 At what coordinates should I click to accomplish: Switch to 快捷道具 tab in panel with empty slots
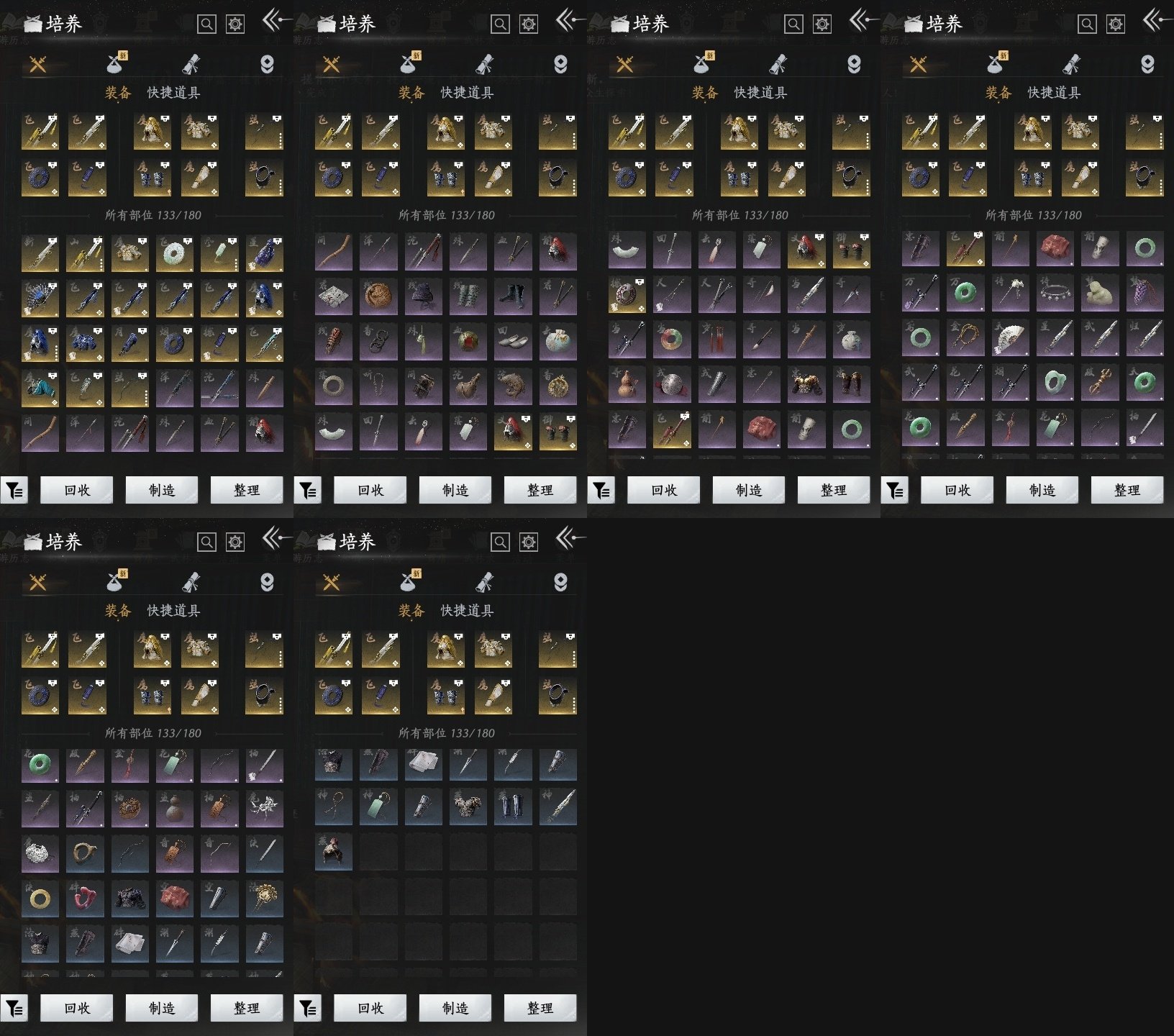click(x=467, y=611)
